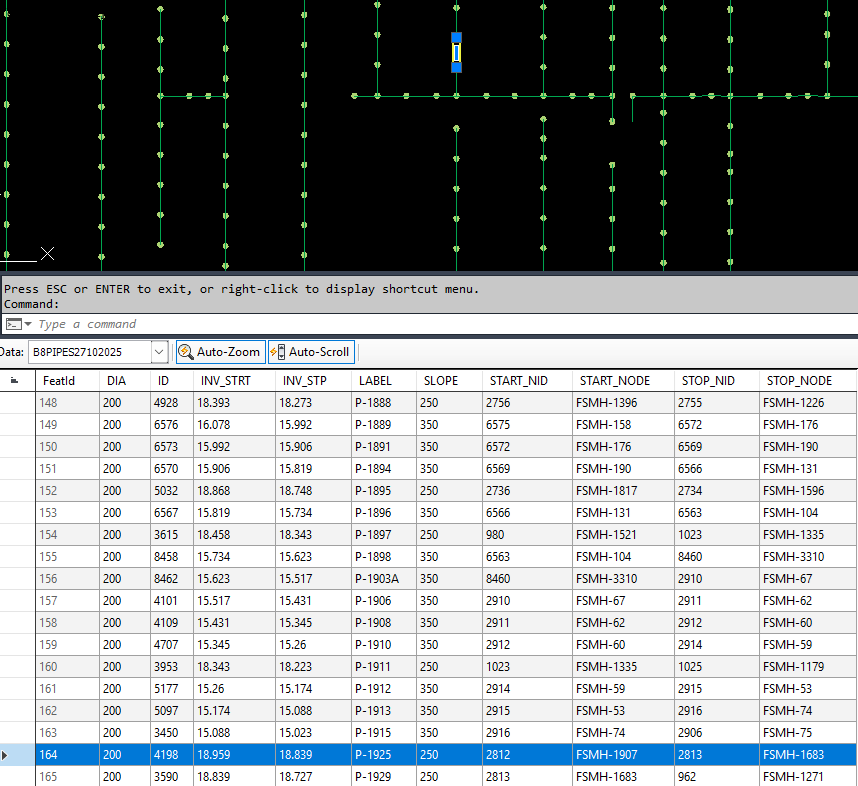Toggle the Auto-Scroll button

[311, 352]
